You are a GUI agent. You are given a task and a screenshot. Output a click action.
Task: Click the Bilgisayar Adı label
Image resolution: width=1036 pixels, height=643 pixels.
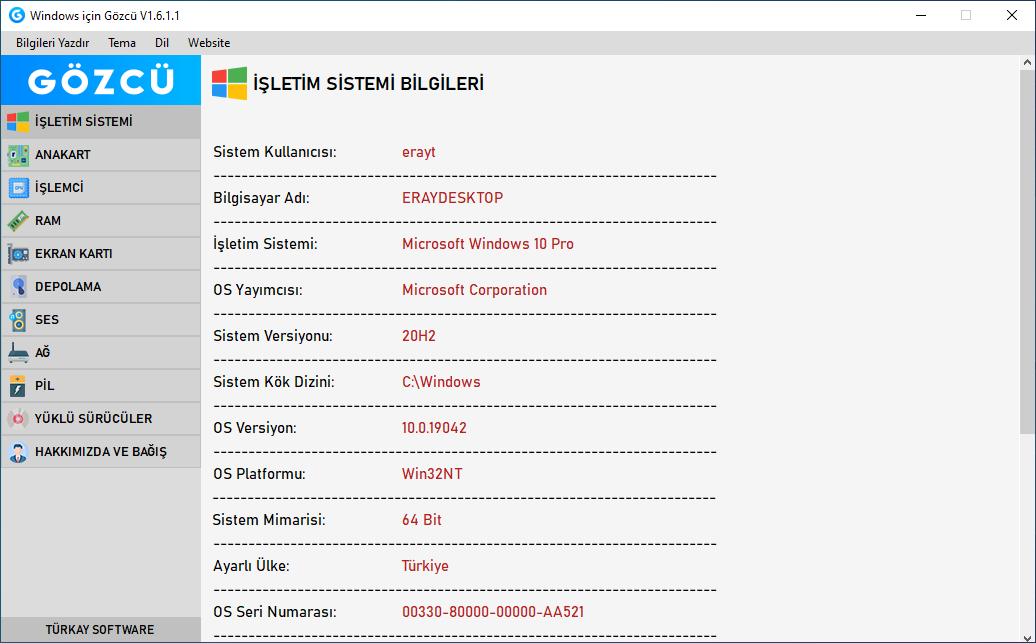(x=261, y=198)
